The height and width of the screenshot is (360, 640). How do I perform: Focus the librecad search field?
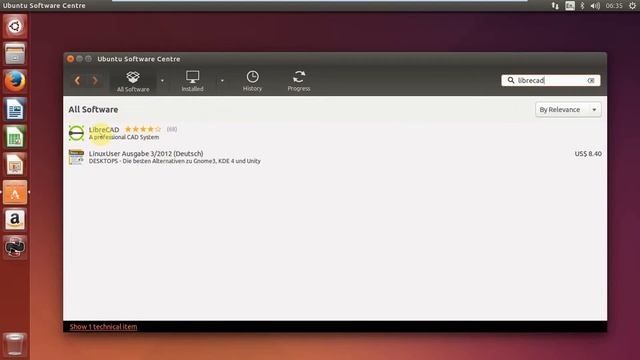(x=551, y=80)
